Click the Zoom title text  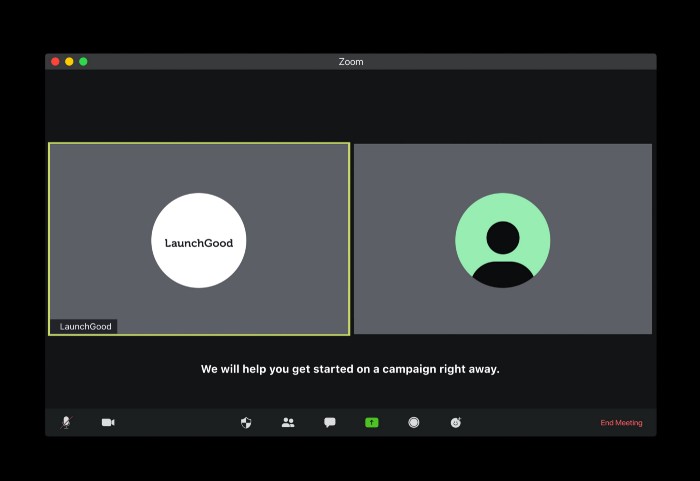351,62
